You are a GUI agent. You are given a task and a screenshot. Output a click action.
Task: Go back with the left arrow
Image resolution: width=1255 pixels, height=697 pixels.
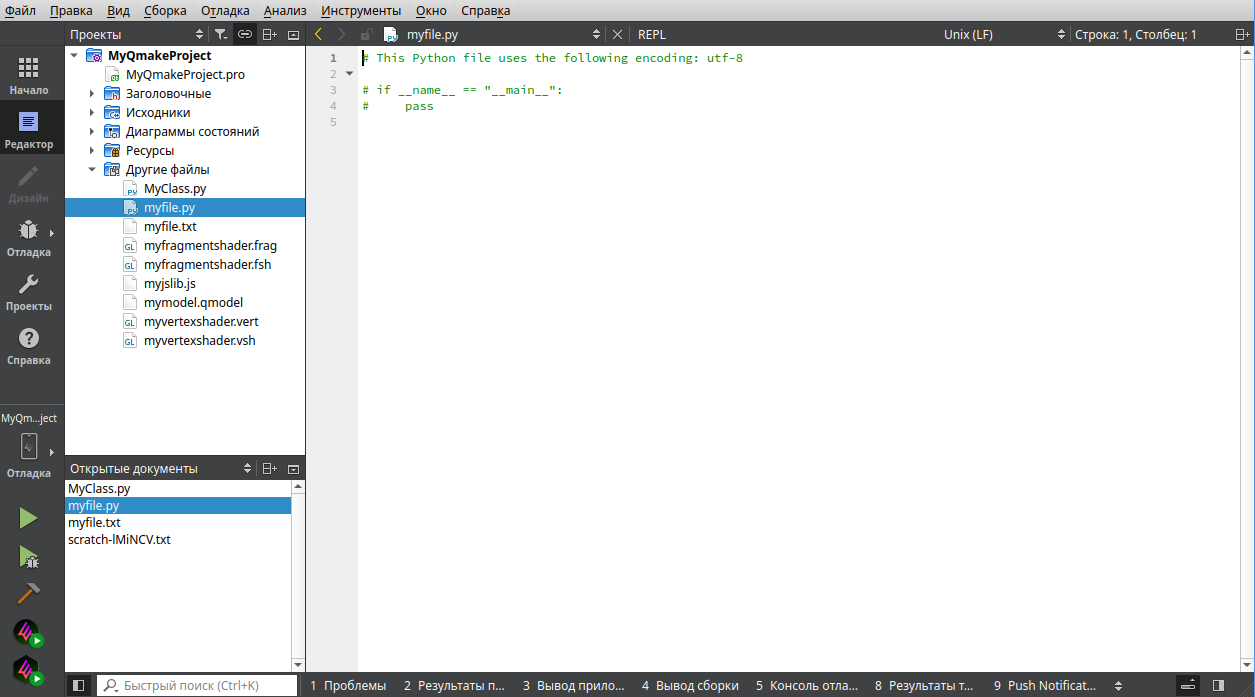(x=319, y=34)
